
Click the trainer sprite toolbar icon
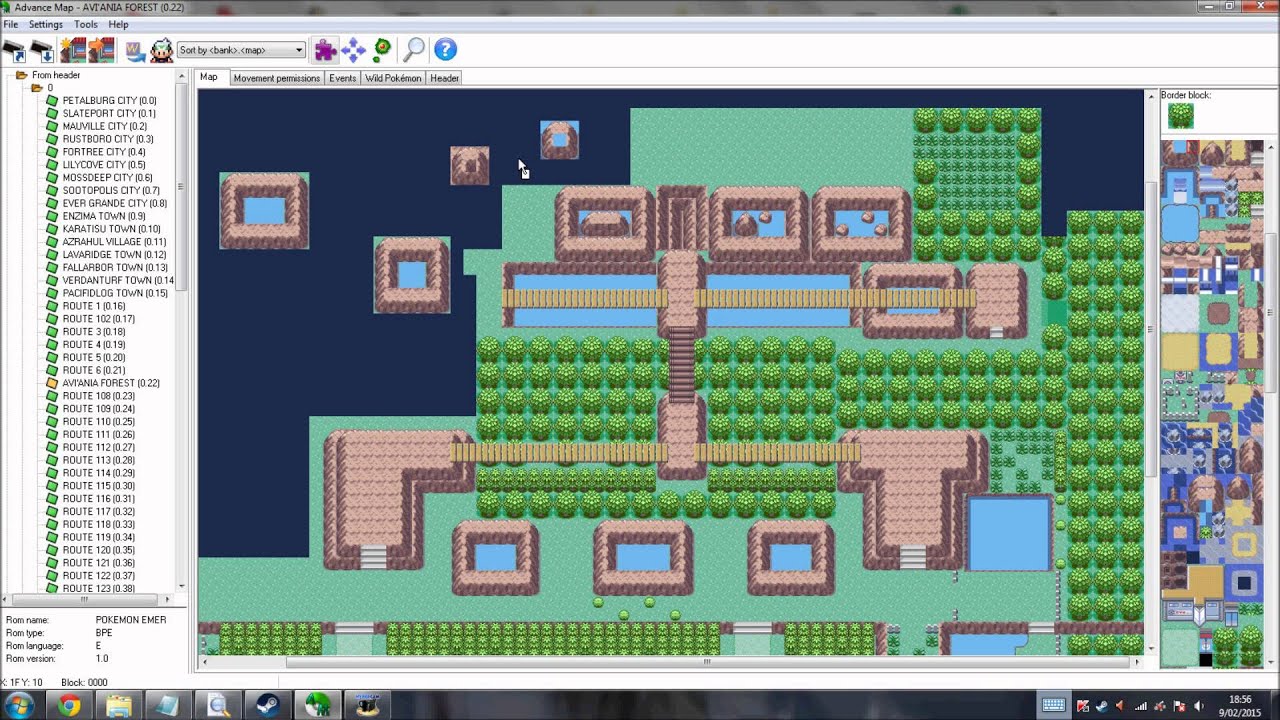pos(161,49)
